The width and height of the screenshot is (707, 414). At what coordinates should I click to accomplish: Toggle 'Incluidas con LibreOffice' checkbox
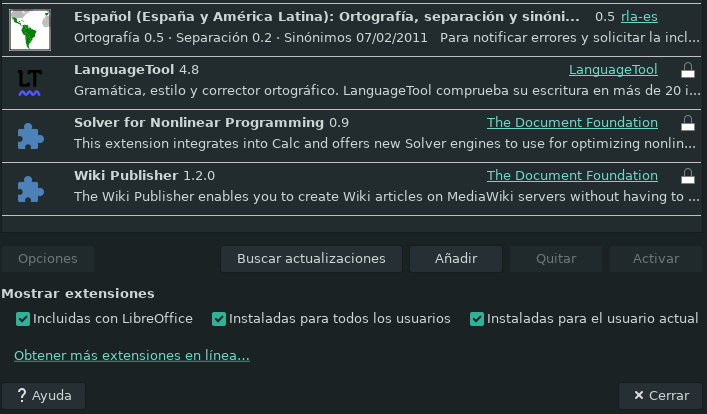tap(23, 319)
